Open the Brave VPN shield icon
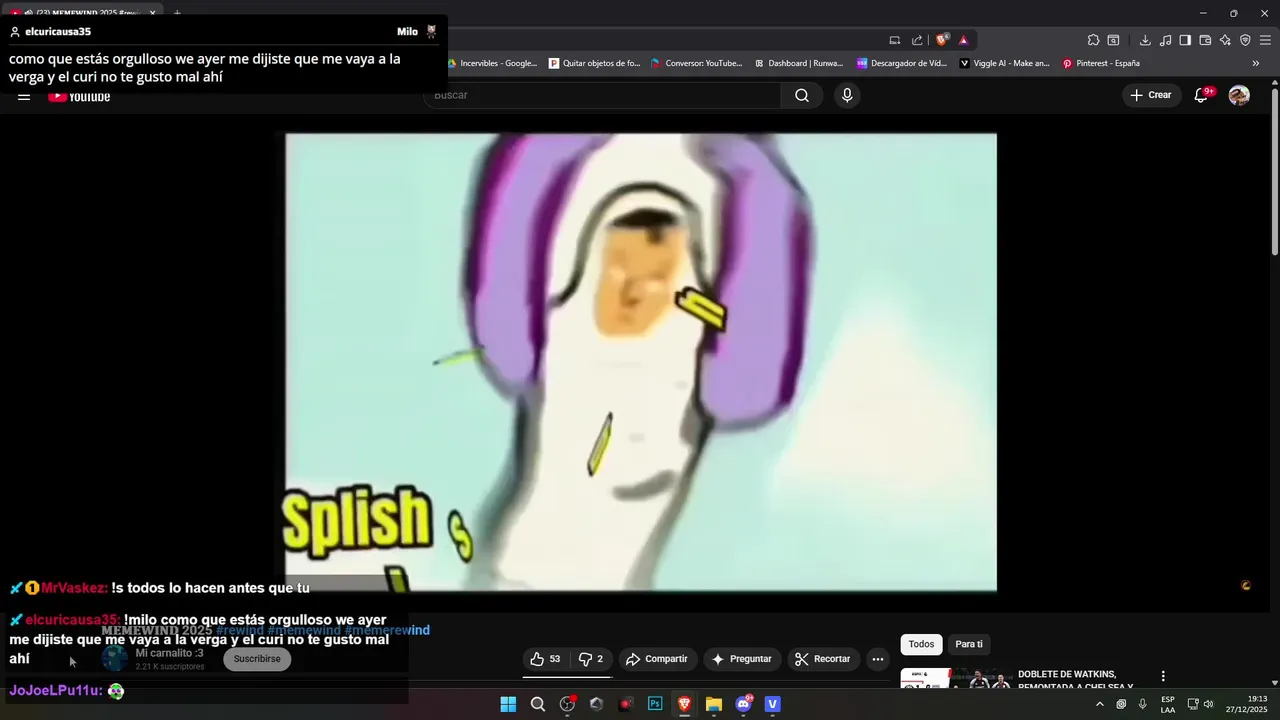This screenshot has width=1280, height=720. tap(1245, 40)
